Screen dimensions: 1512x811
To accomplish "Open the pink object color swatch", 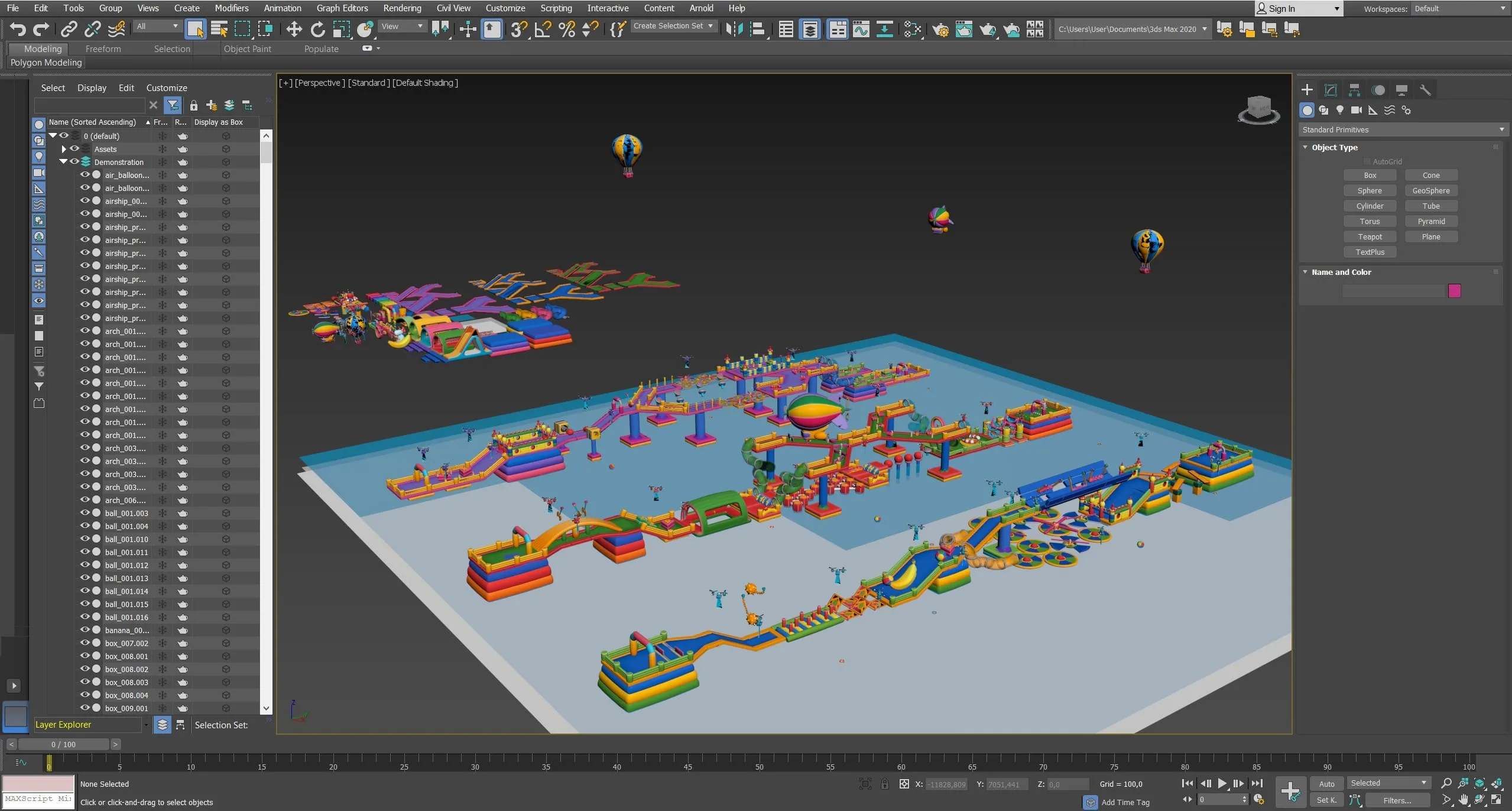I will tap(1454, 291).
